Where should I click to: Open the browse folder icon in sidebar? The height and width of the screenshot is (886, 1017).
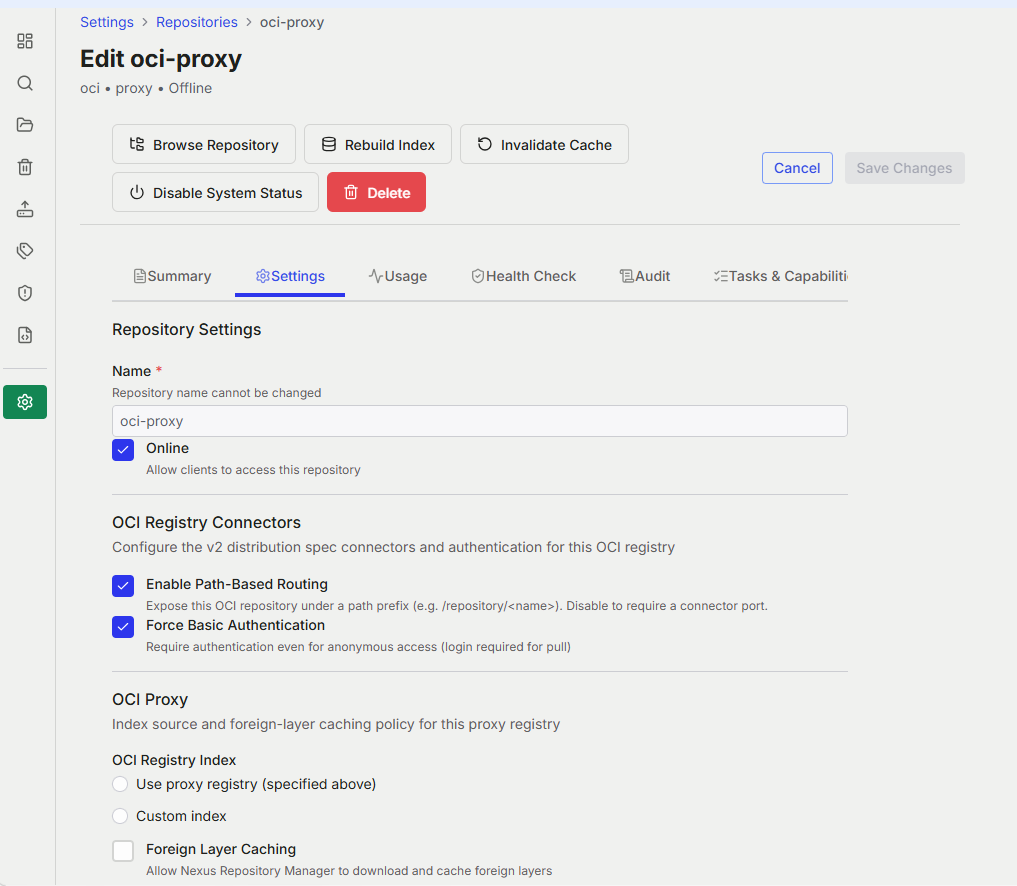25,125
